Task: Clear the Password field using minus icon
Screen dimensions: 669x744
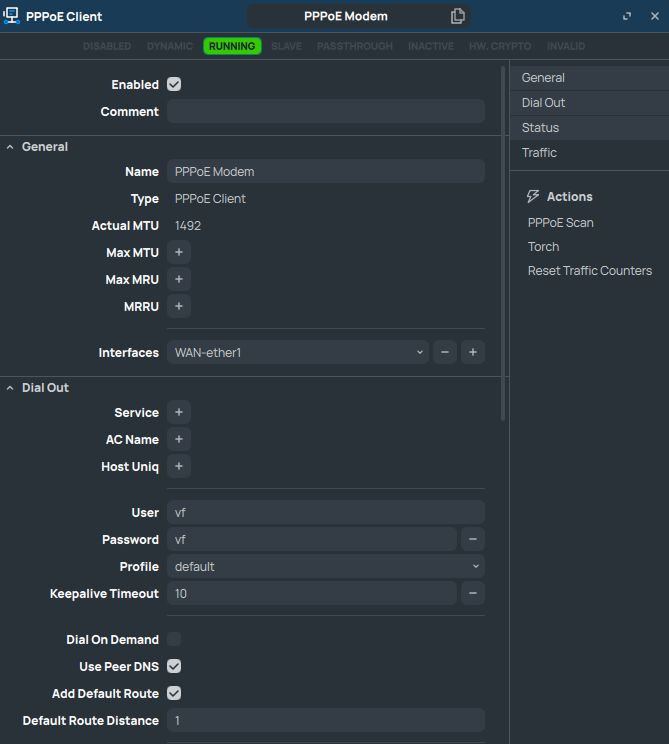Action: point(473,540)
